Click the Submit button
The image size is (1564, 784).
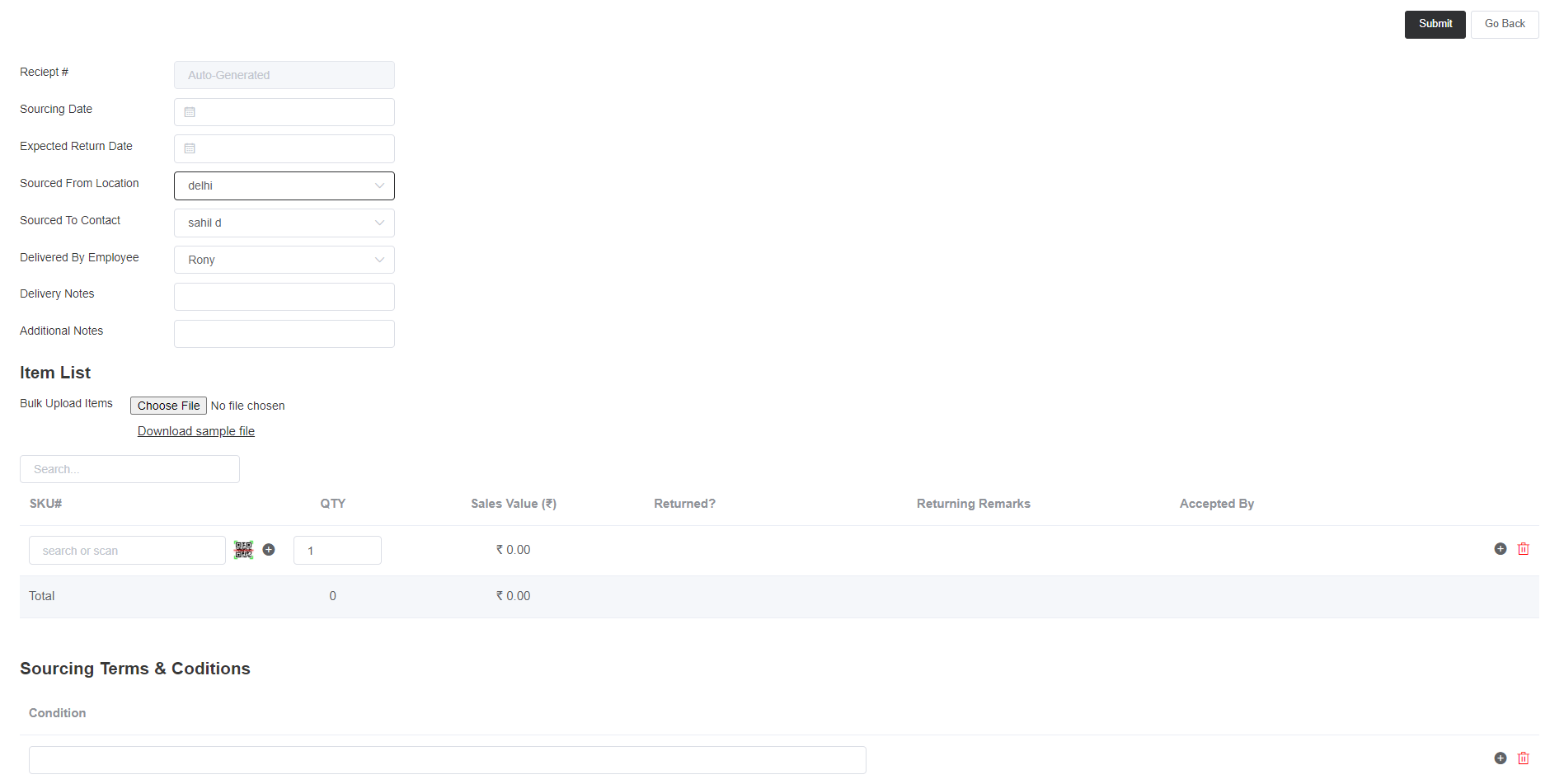tap(1435, 24)
